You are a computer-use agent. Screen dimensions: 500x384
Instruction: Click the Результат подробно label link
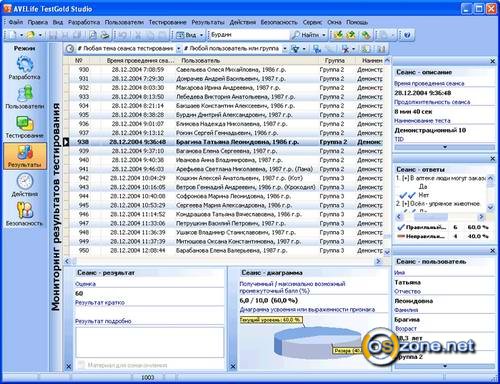pyautogui.click(x=103, y=321)
